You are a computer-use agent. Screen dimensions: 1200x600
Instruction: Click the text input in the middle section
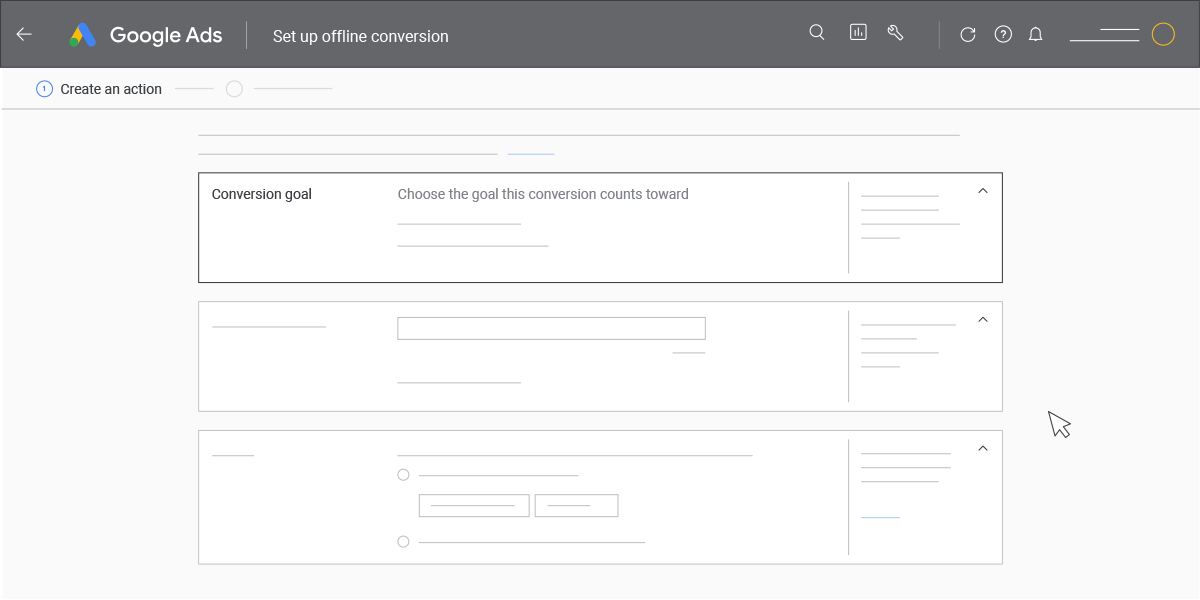(x=551, y=327)
